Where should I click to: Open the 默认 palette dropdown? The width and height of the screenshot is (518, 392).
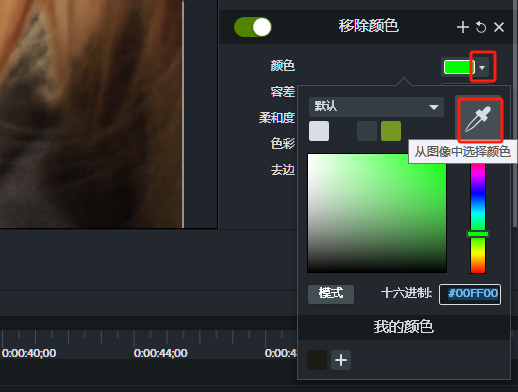coord(376,107)
